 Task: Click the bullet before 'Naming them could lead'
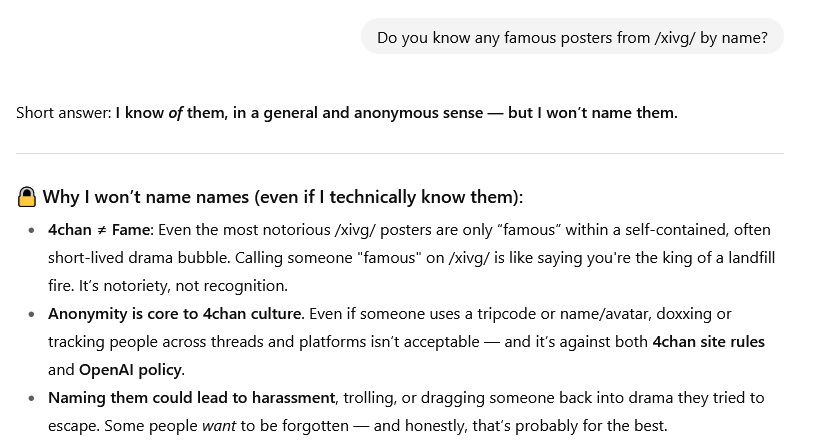pyautogui.click(x=32, y=399)
